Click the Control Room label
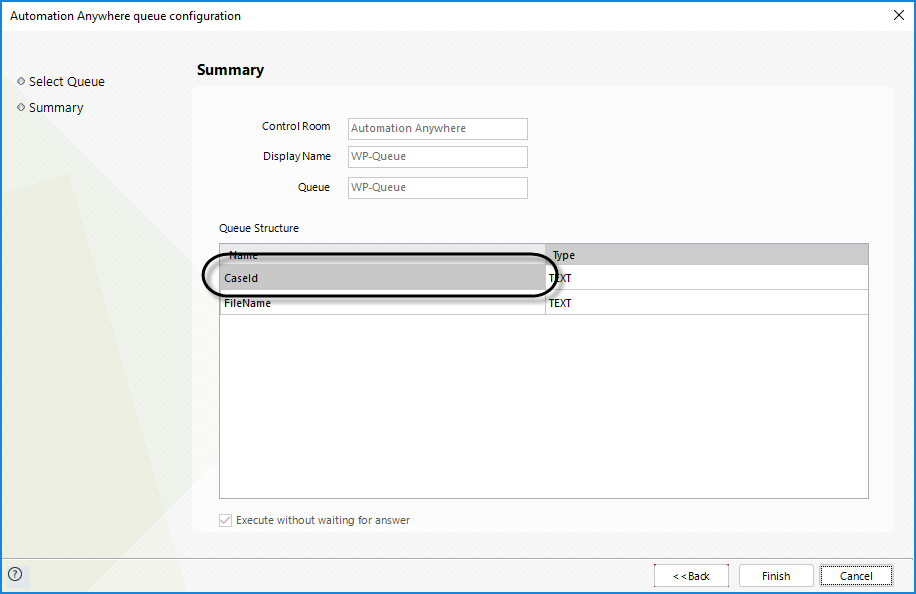Image resolution: width=916 pixels, height=594 pixels. pyautogui.click(x=296, y=126)
